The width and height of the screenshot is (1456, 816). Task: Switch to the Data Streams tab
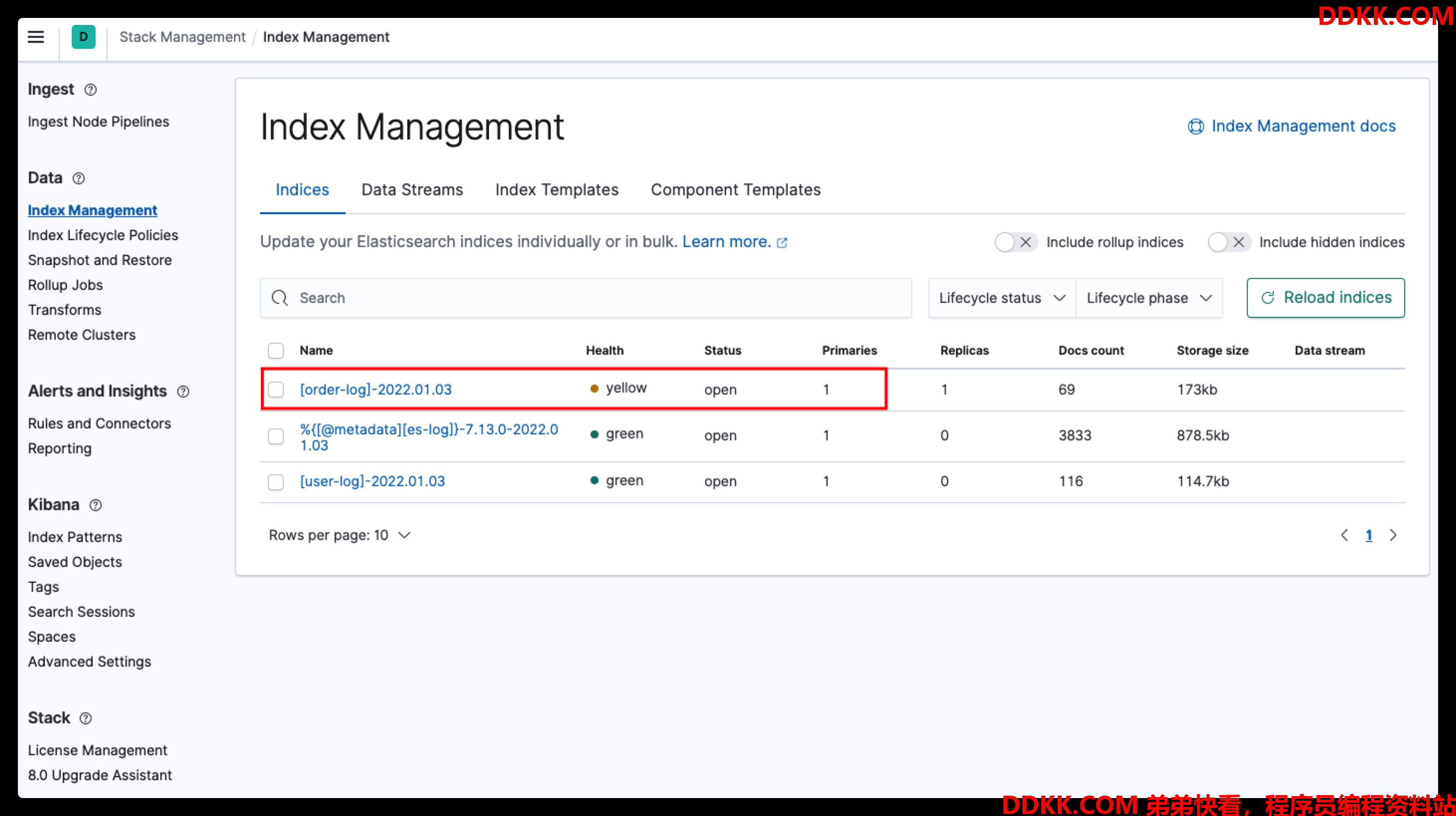point(412,190)
